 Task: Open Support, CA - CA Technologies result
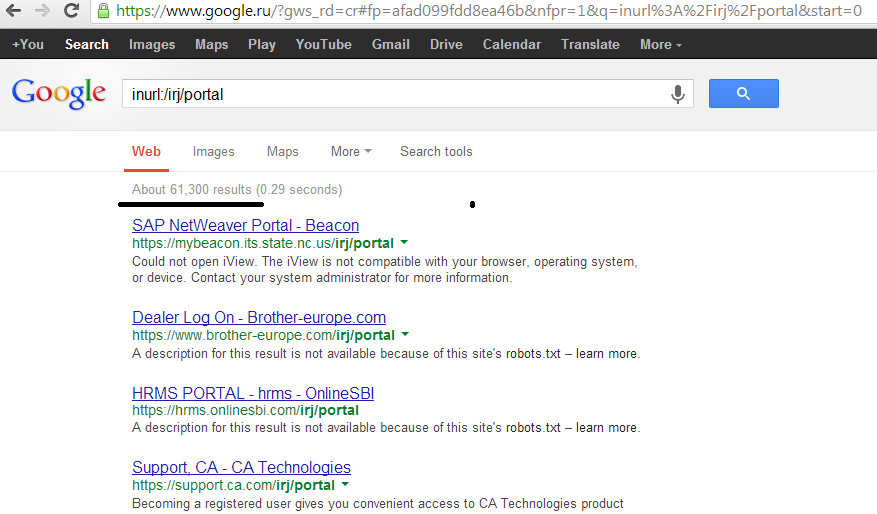pyautogui.click(x=241, y=467)
